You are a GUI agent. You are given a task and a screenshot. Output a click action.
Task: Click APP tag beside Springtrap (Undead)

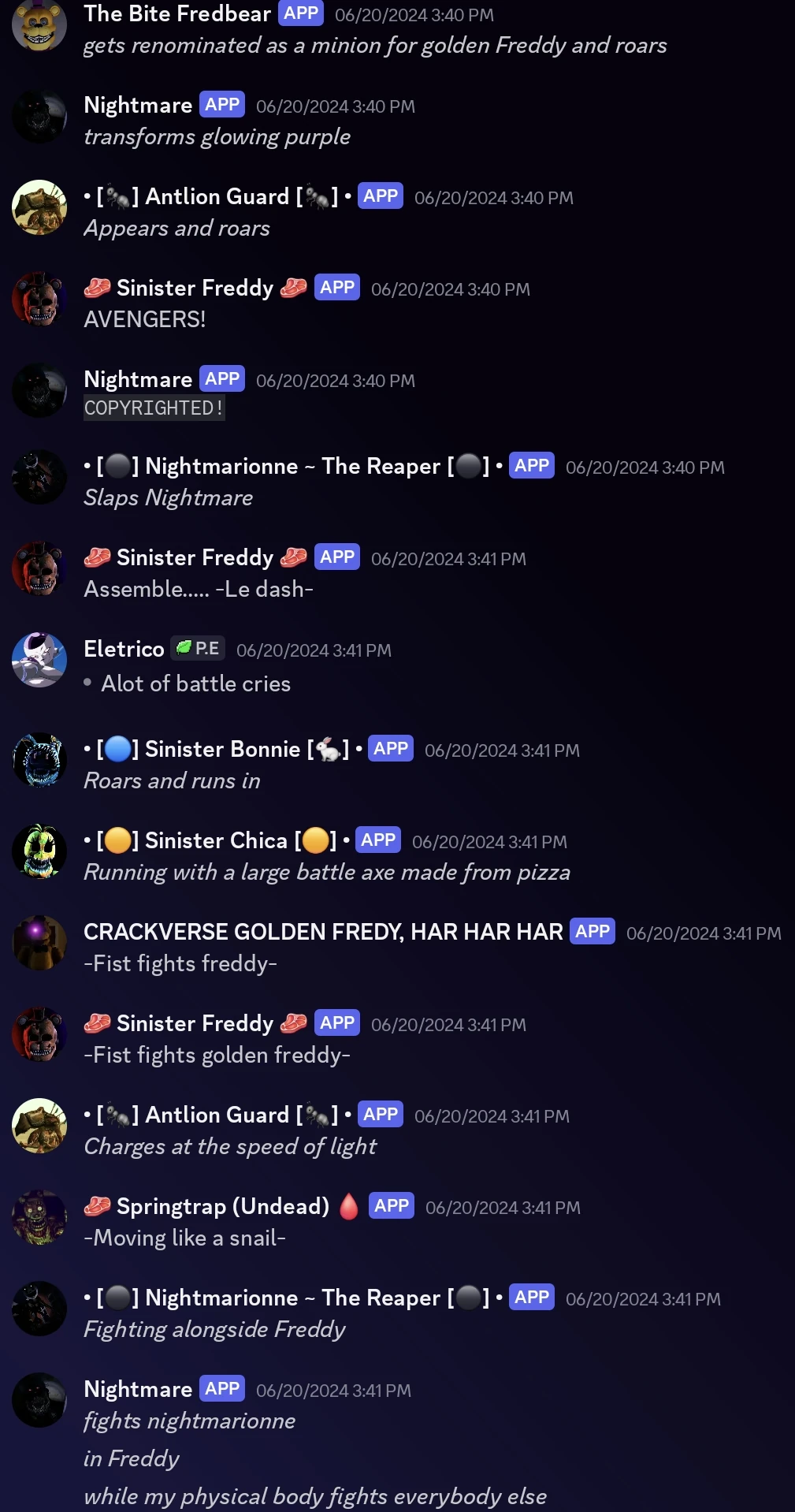tap(392, 1205)
